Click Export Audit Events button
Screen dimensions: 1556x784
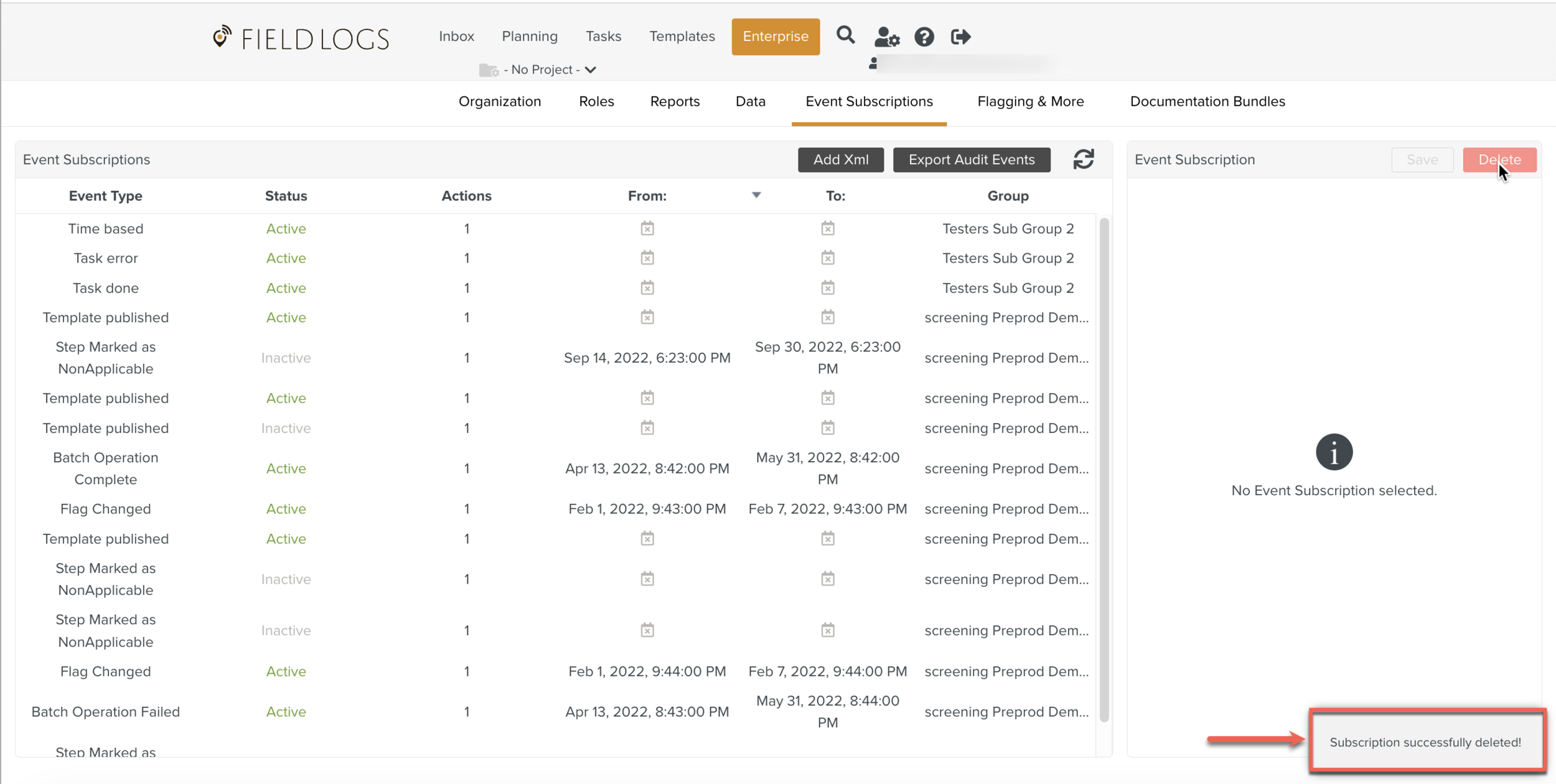[971, 159]
